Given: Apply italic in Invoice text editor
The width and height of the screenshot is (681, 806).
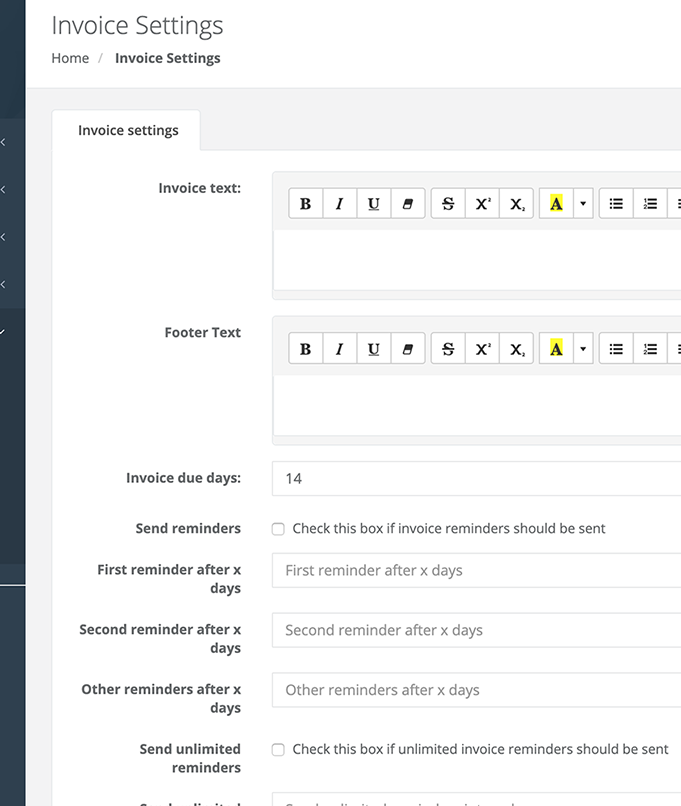Looking at the screenshot, I should [x=339, y=204].
